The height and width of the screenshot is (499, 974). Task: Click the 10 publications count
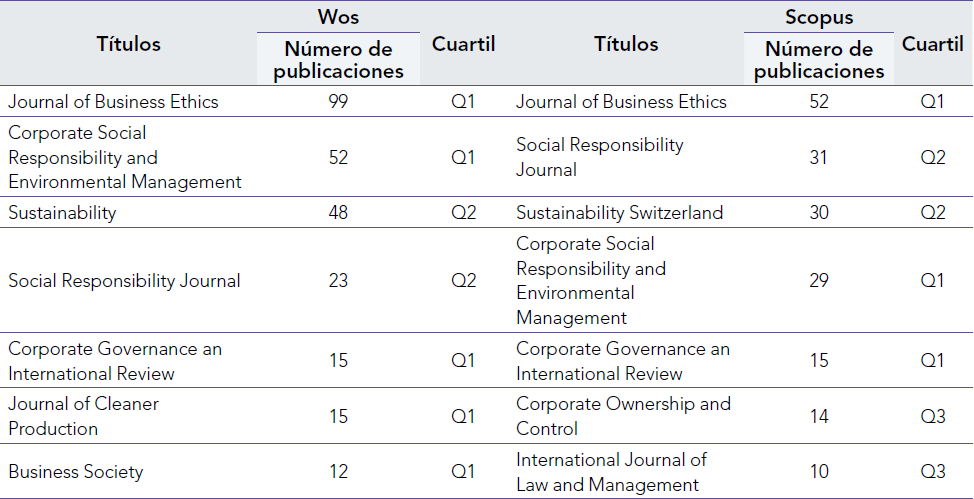(x=819, y=472)
